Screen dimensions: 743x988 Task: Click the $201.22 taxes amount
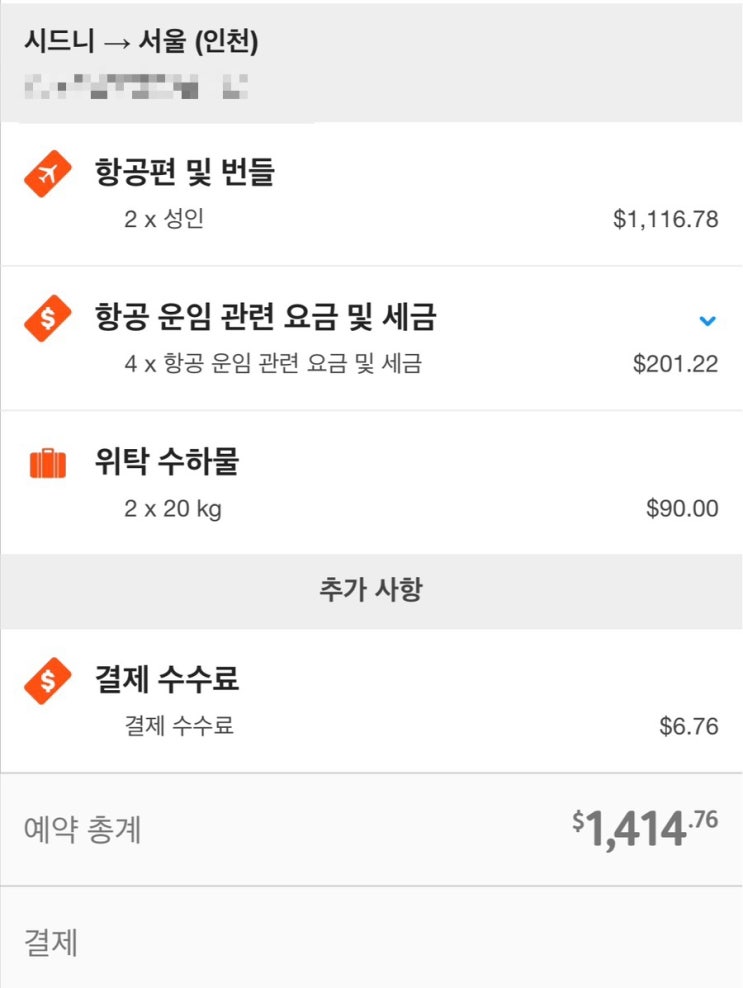[x=675, y=364]
